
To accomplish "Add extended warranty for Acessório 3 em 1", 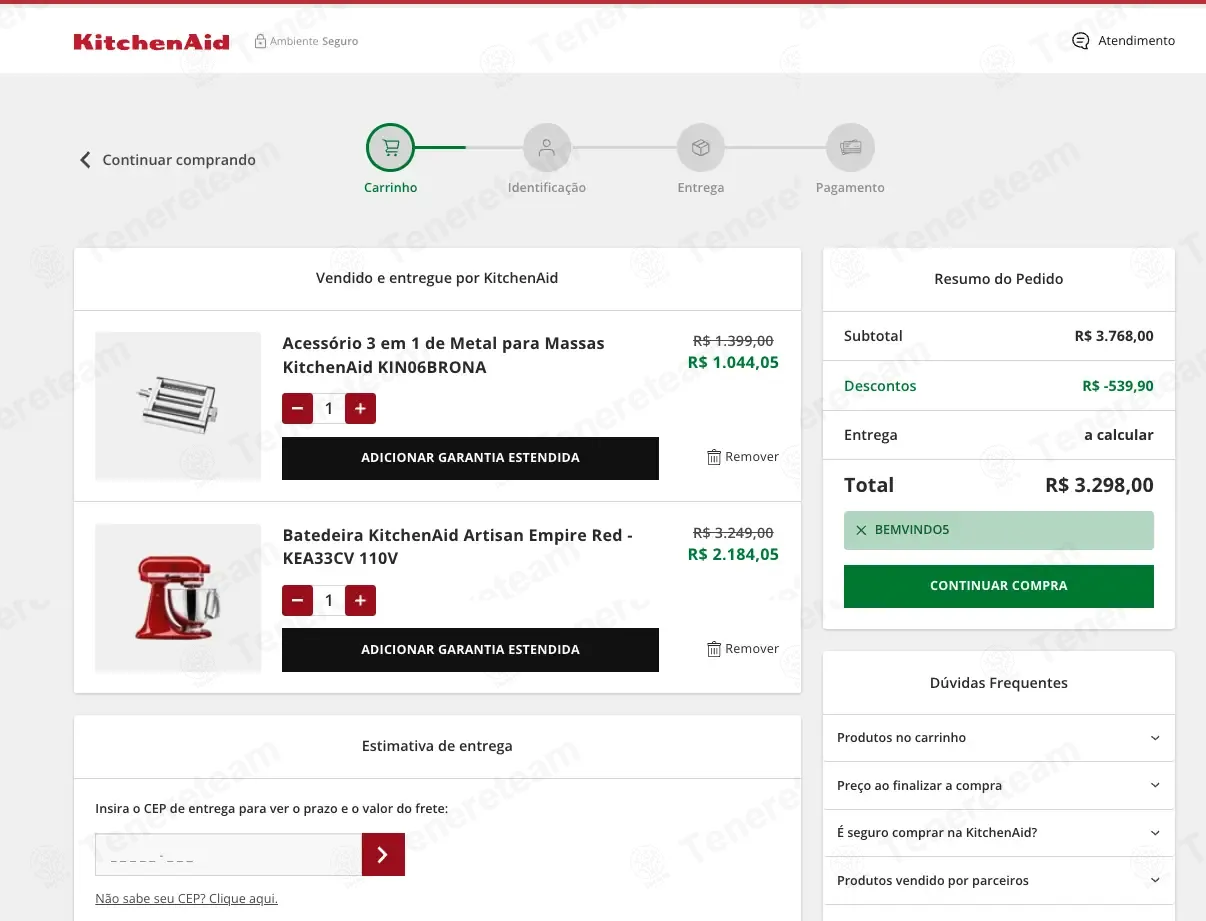I will pyautogui.click(x=470, y=458).
